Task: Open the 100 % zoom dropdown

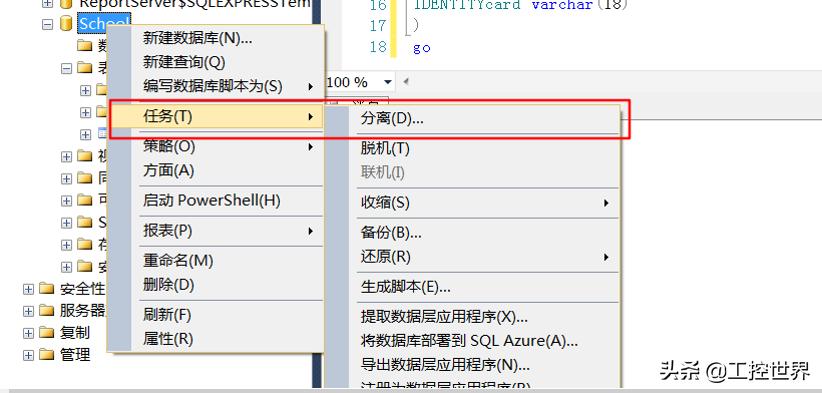Action: pos(388,82)
